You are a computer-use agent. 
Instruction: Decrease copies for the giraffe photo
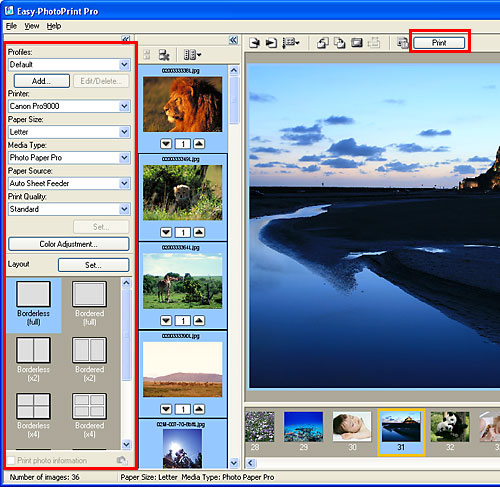click(166, 321)
